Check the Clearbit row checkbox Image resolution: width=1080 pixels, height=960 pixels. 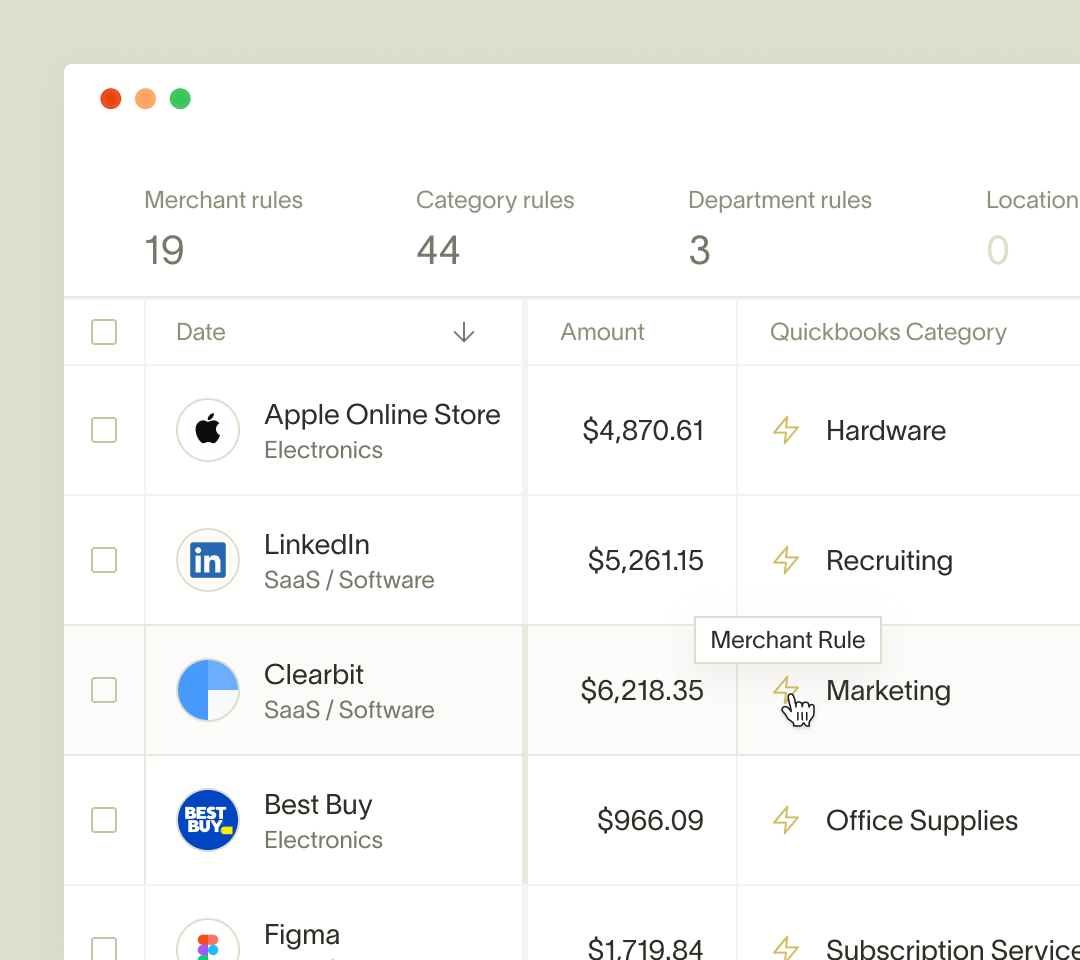104,690
